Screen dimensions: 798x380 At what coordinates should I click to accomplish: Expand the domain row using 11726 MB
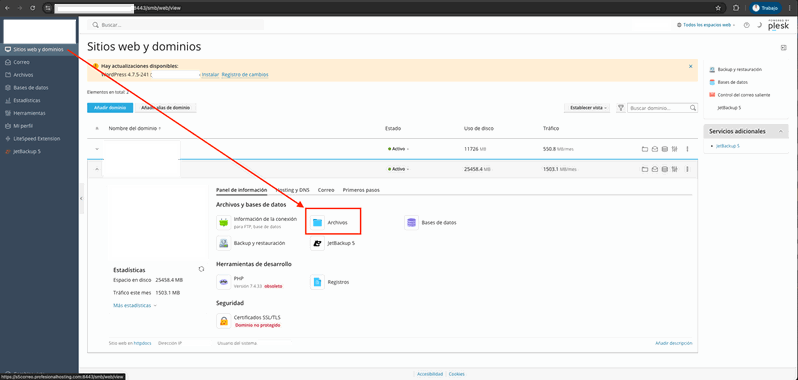[97, 149]
